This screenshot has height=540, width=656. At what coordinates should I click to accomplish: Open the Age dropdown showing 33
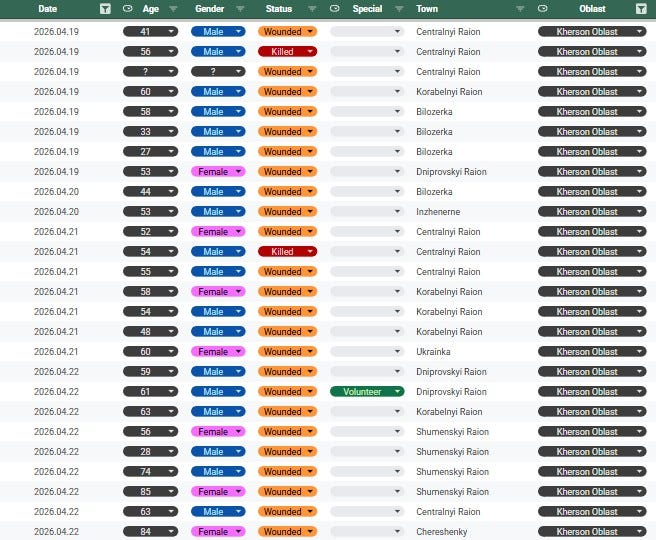[x=151, y=132]
